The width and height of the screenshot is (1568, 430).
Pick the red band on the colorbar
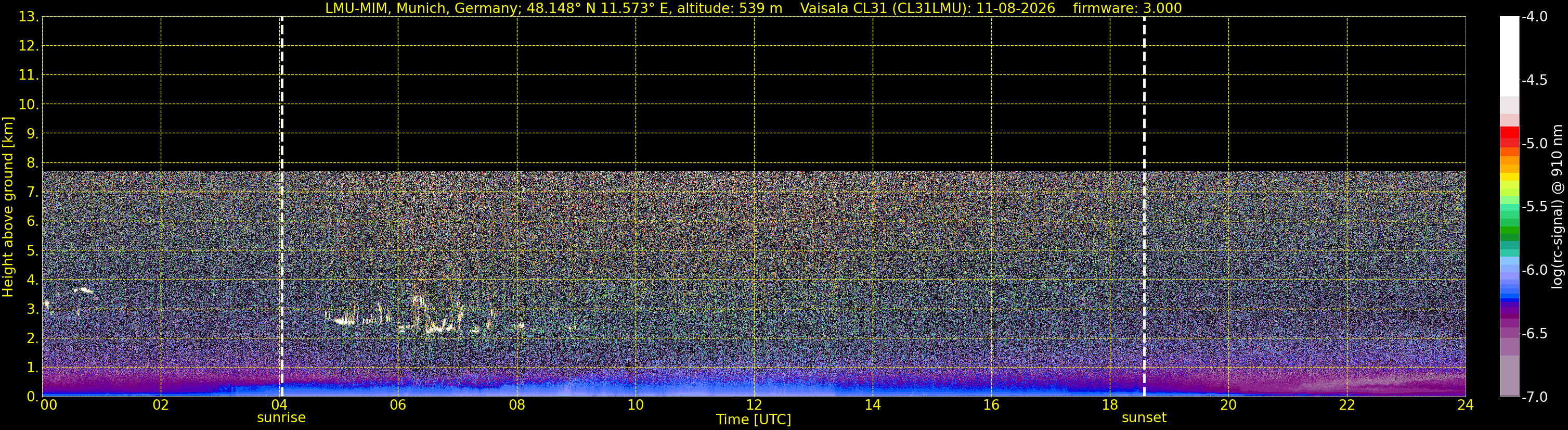pyautogui.click(x=1509, y=133)
